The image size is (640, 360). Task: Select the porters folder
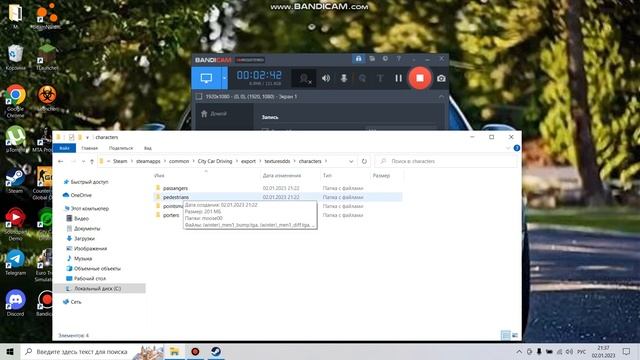(171, 215)
